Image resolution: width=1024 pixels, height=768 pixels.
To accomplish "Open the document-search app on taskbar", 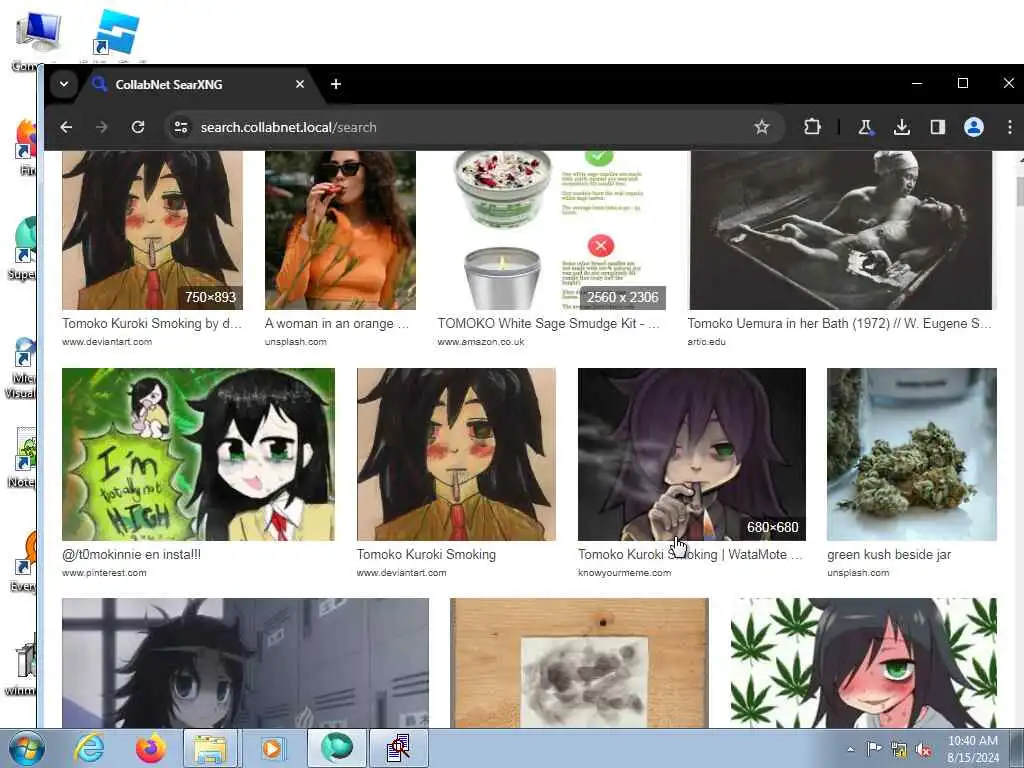I will (399, 748).
